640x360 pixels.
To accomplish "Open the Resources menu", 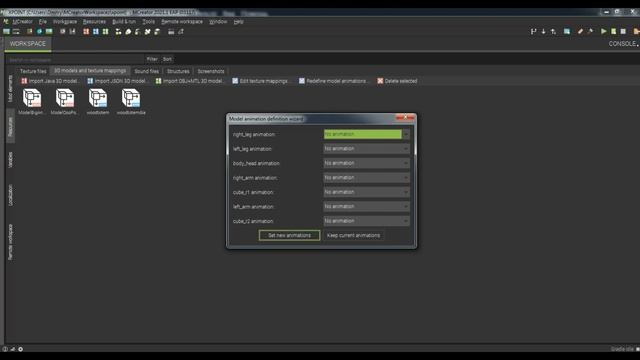I will [94, 21].
